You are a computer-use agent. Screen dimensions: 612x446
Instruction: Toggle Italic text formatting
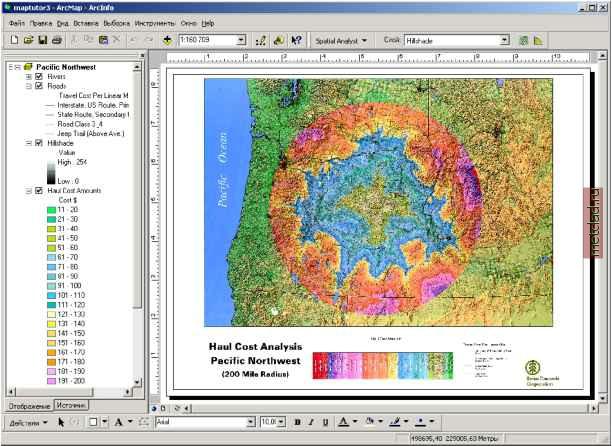[311, 423]
